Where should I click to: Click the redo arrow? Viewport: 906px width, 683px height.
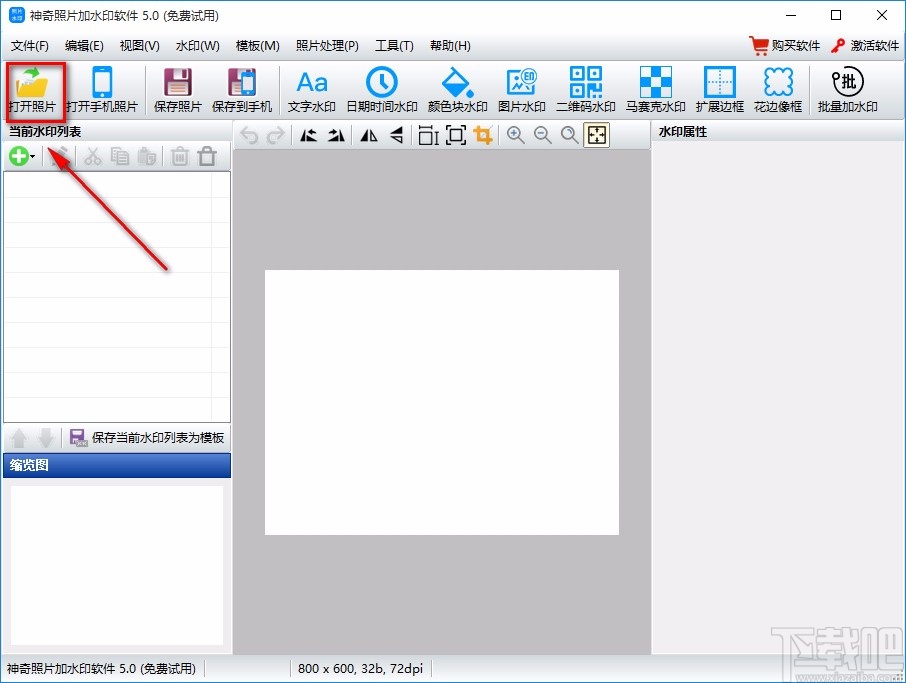(276, 135)
